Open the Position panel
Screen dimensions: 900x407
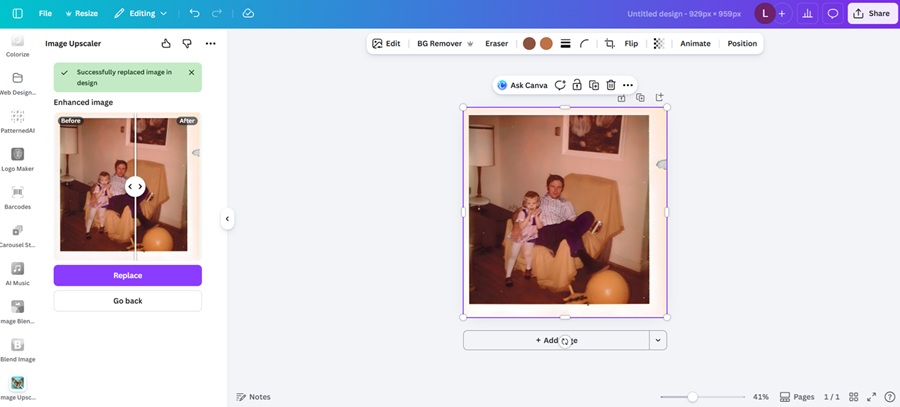point(742,44)
